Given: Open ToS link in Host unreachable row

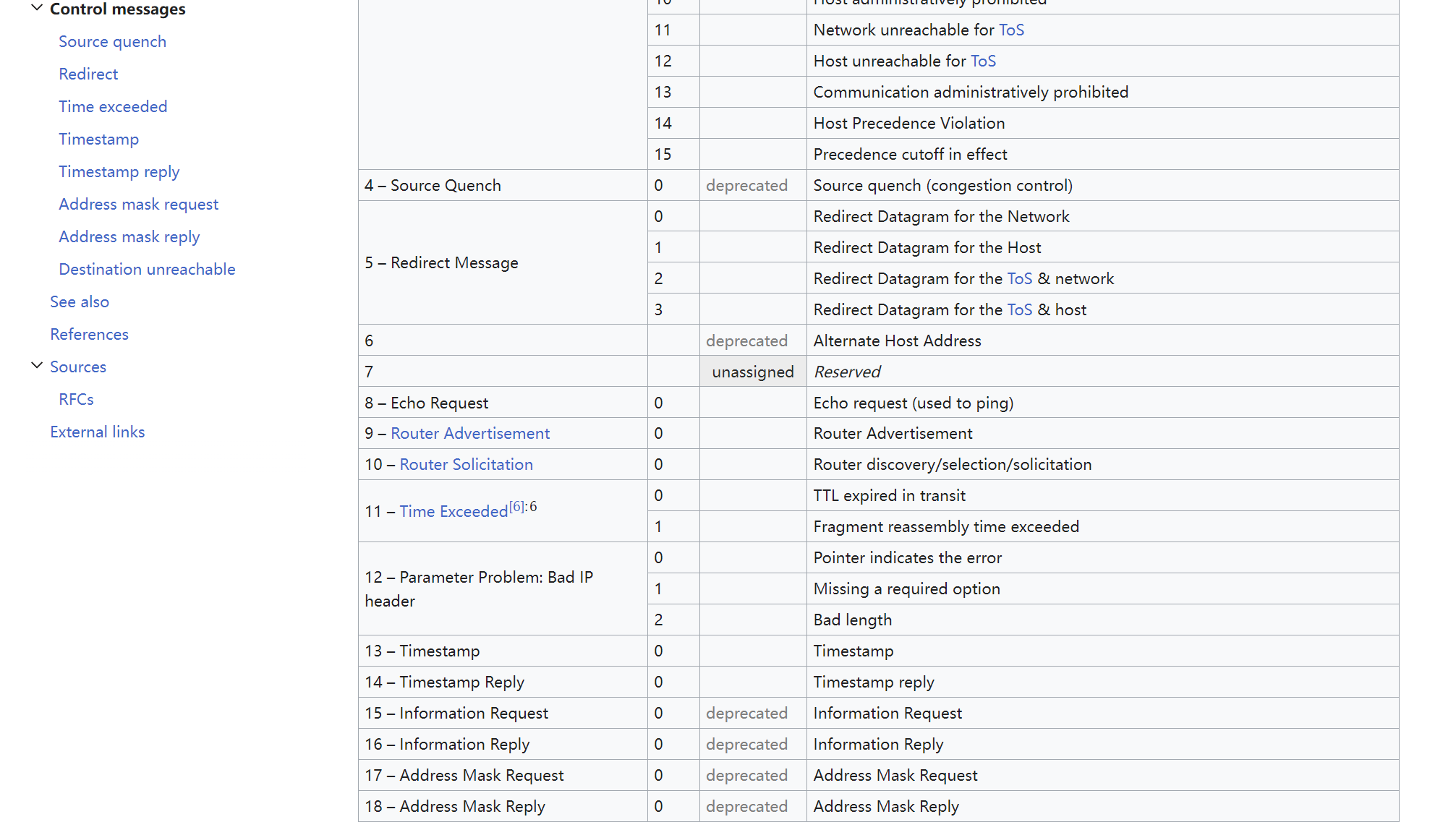Looking at the screenshot, I should coord(983,61).
